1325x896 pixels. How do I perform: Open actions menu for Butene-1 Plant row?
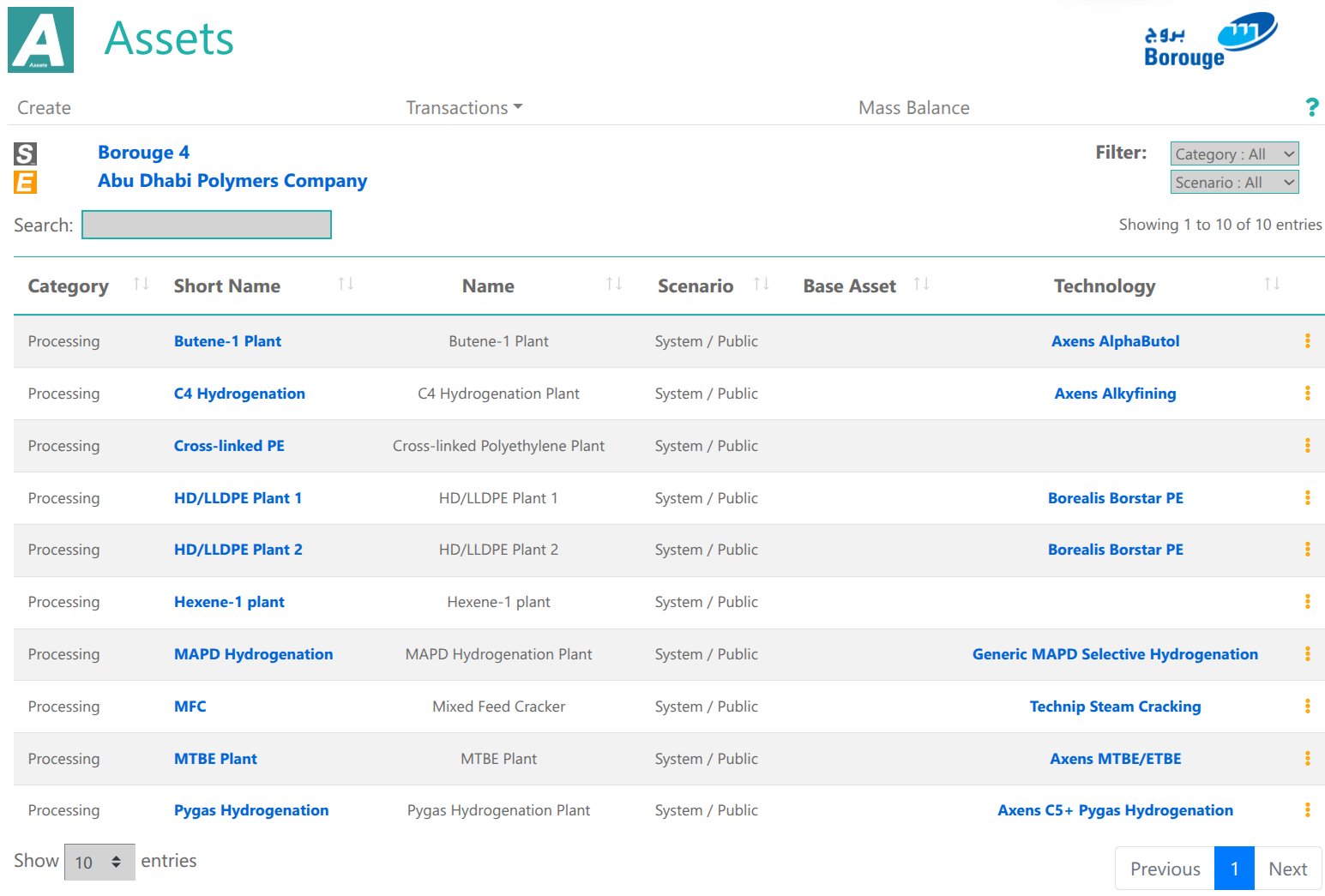click(1307, 341)
